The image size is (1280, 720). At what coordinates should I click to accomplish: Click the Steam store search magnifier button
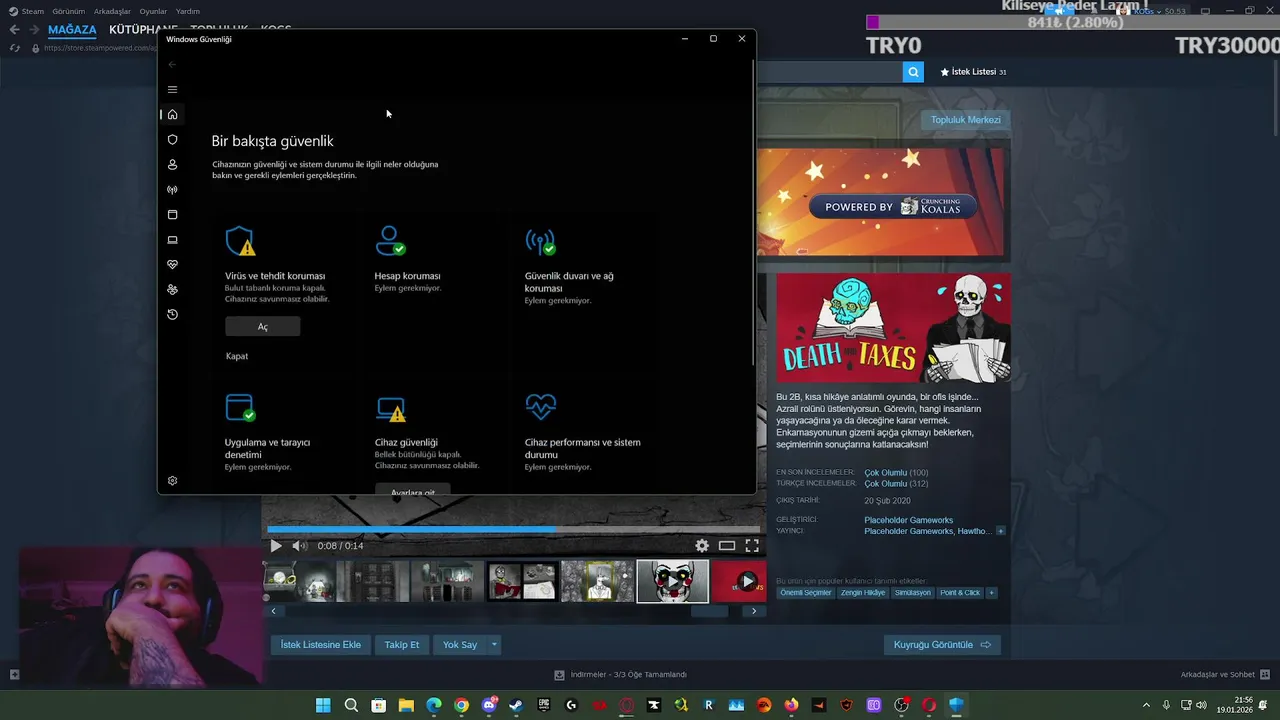(x=913, y=72)
